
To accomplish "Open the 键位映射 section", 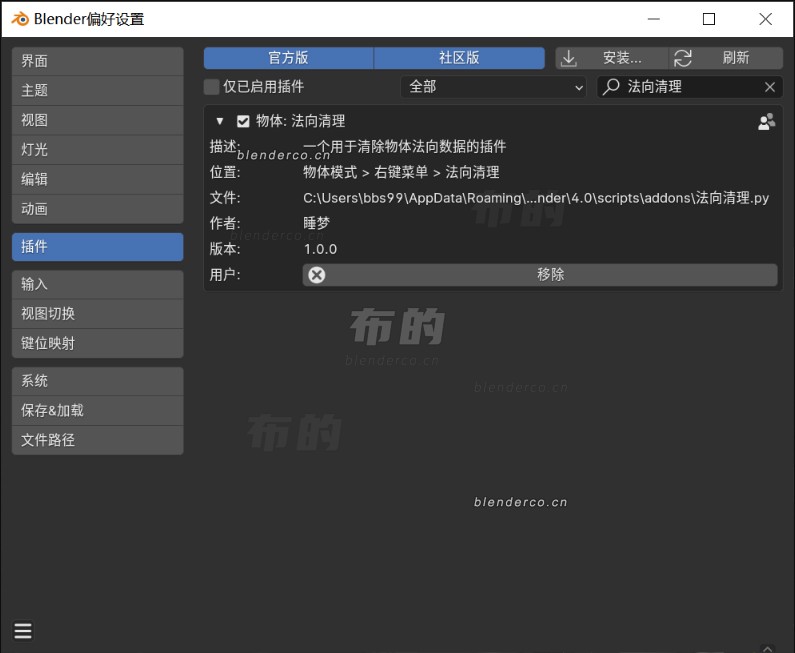I will pos(97,343).
